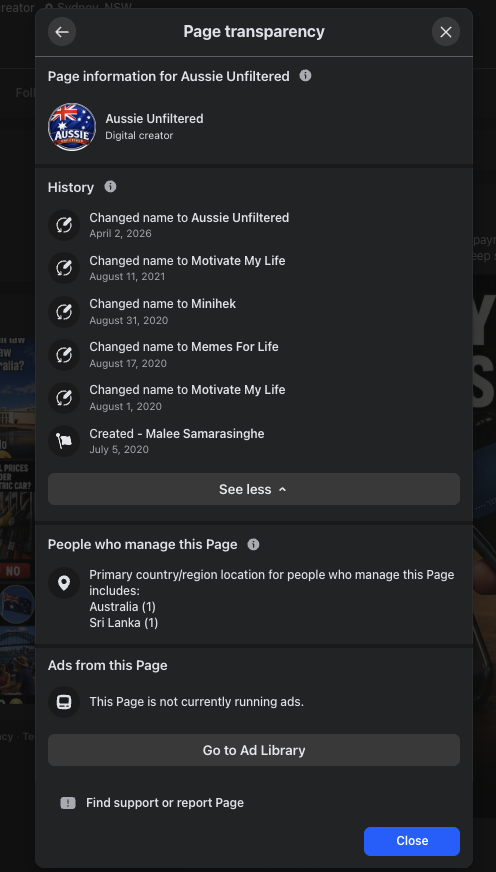Click info icon beside Page information heading
Screen dimensions: 496x872
[305, 76]
